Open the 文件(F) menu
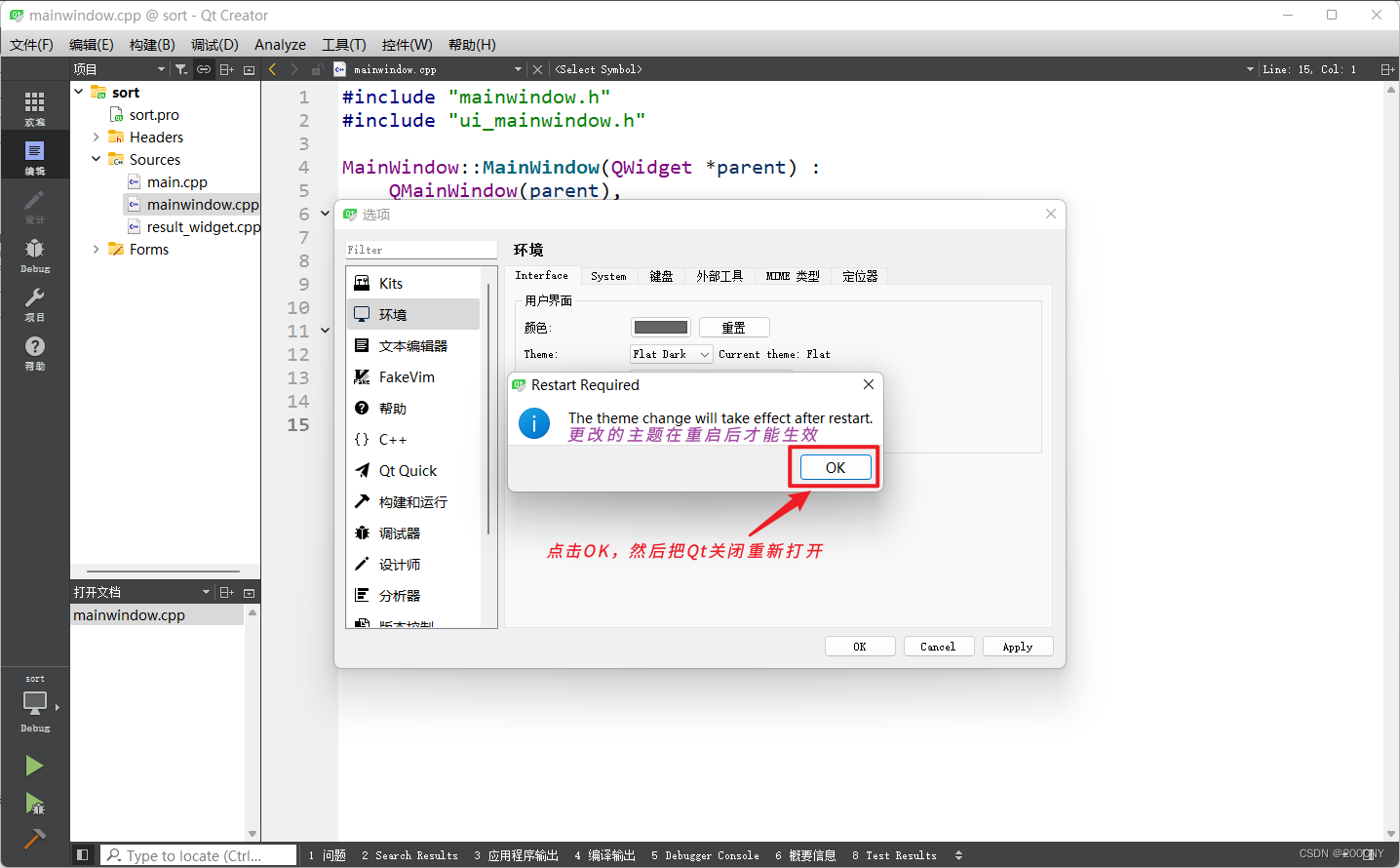1400x868 pixels. [31, 45]
